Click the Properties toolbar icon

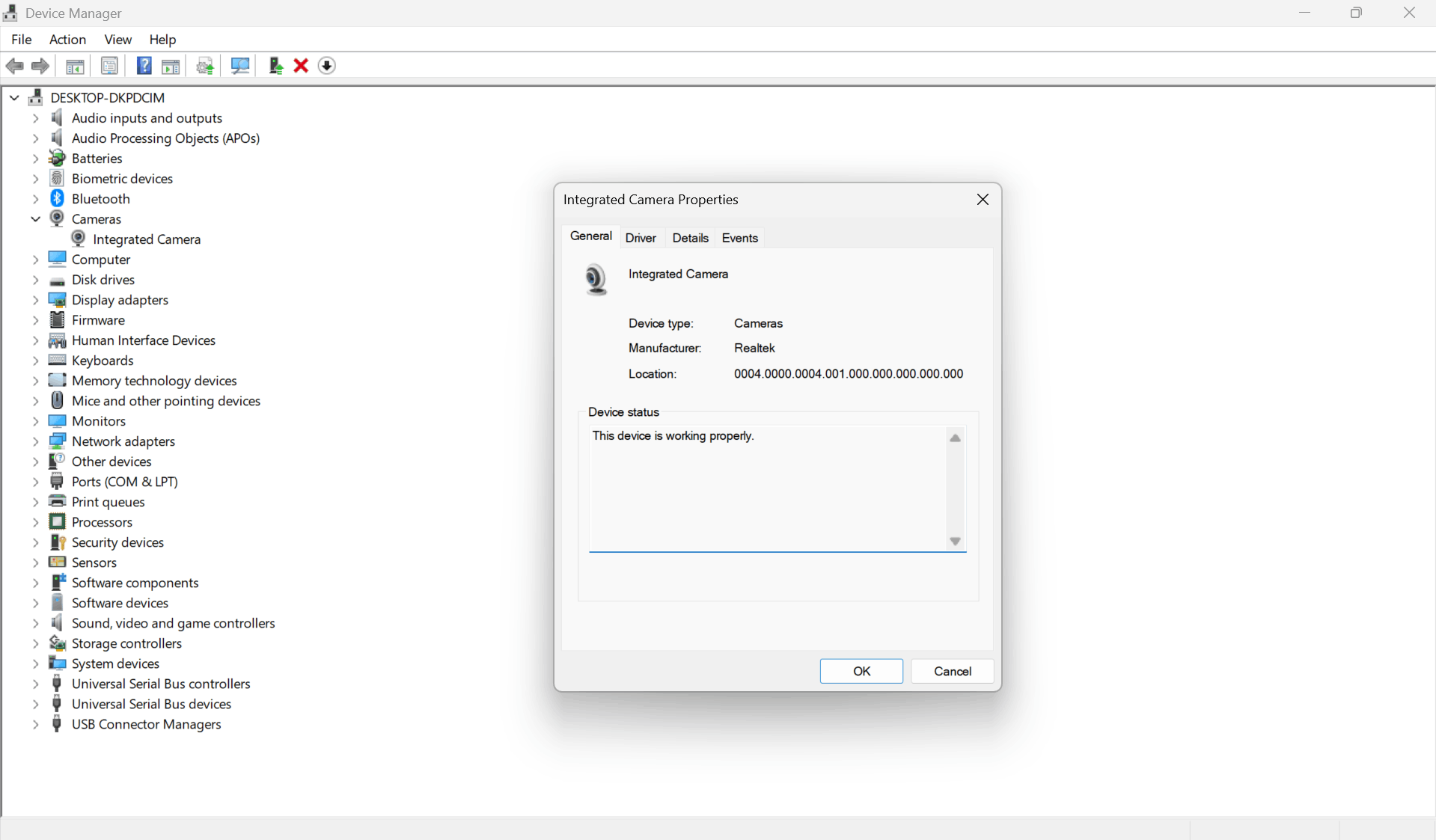[x=109, y=66]
